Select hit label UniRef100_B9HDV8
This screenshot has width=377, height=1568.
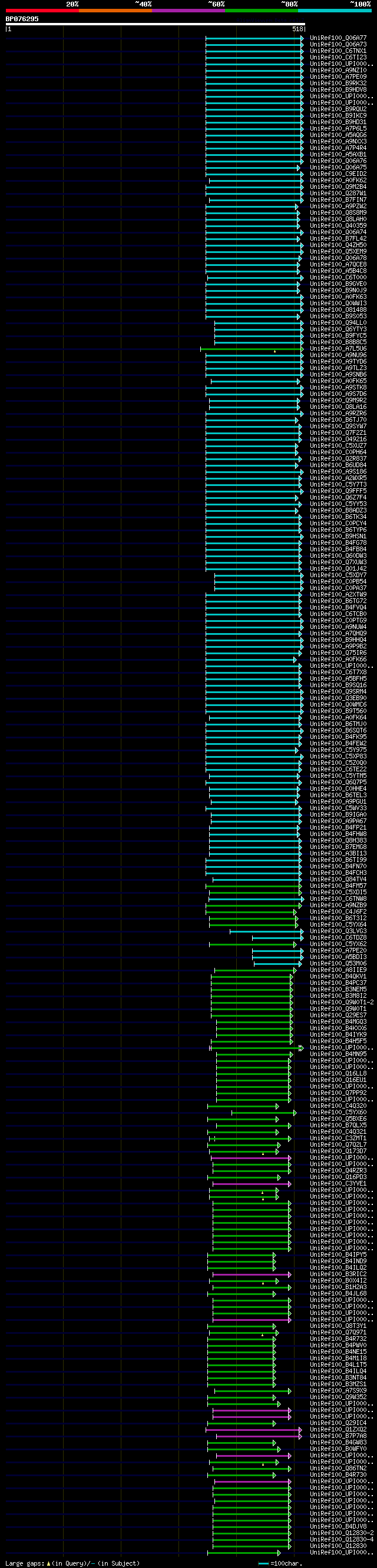[338, 89]
